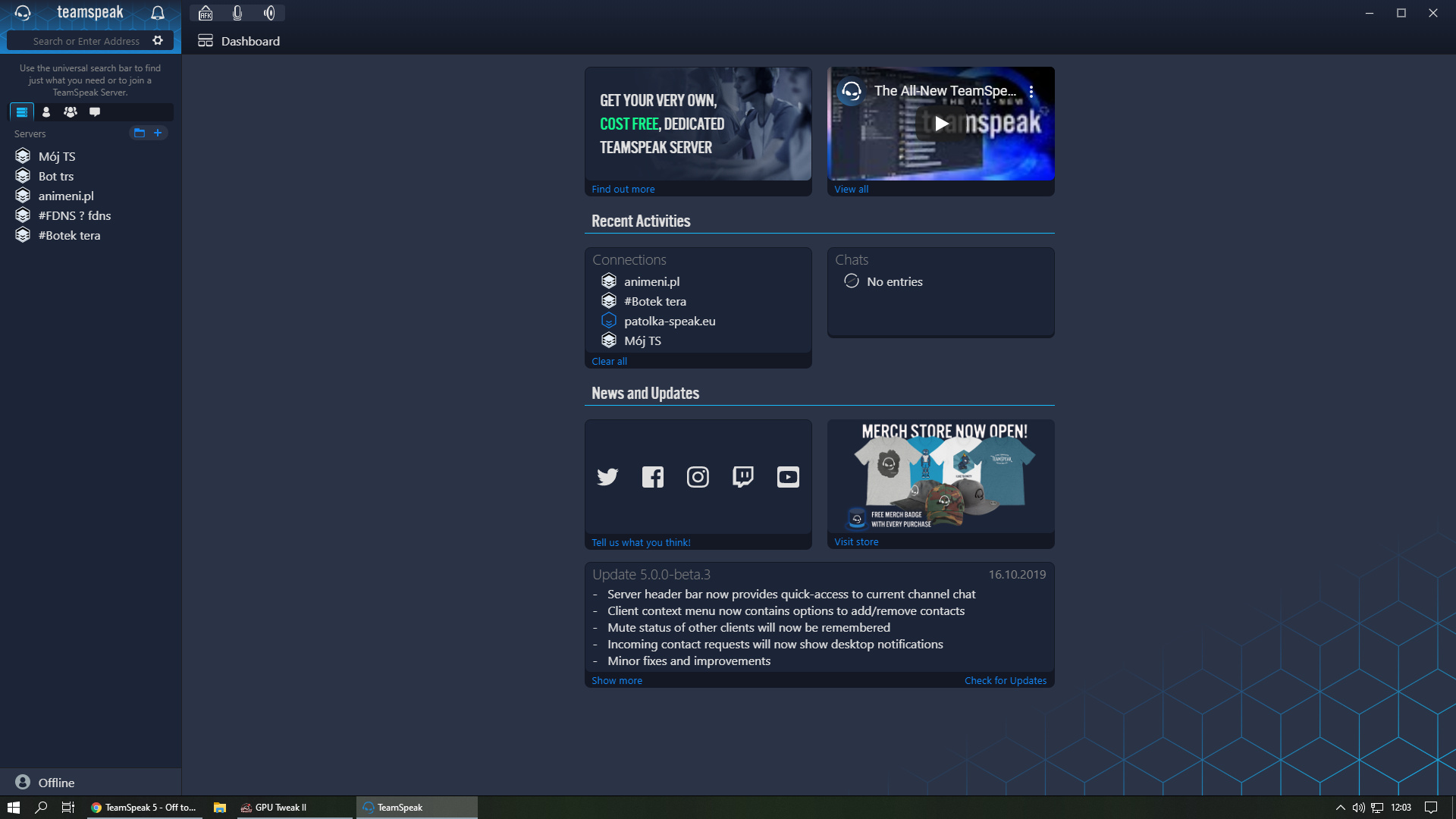The width and height of the screenshot is (1456, 819).
Task: Open the notifications bell
Action: pyautogui.click(x=158, y=13)
